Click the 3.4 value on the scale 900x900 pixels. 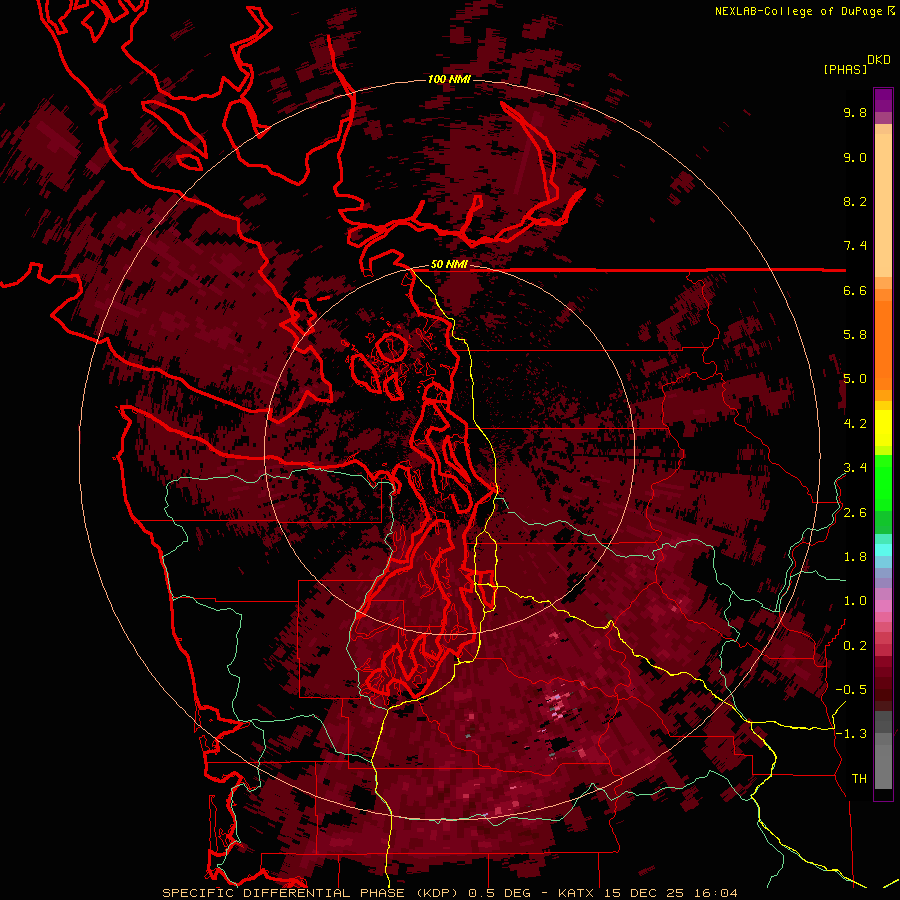tap(855, 468)
